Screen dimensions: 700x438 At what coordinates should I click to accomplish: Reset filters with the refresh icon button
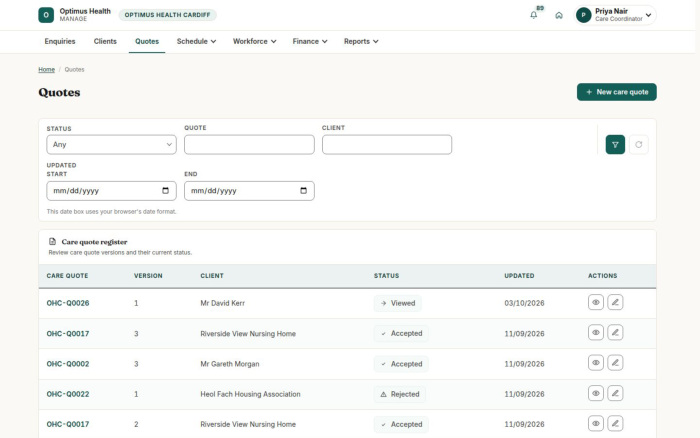point(639,145)
